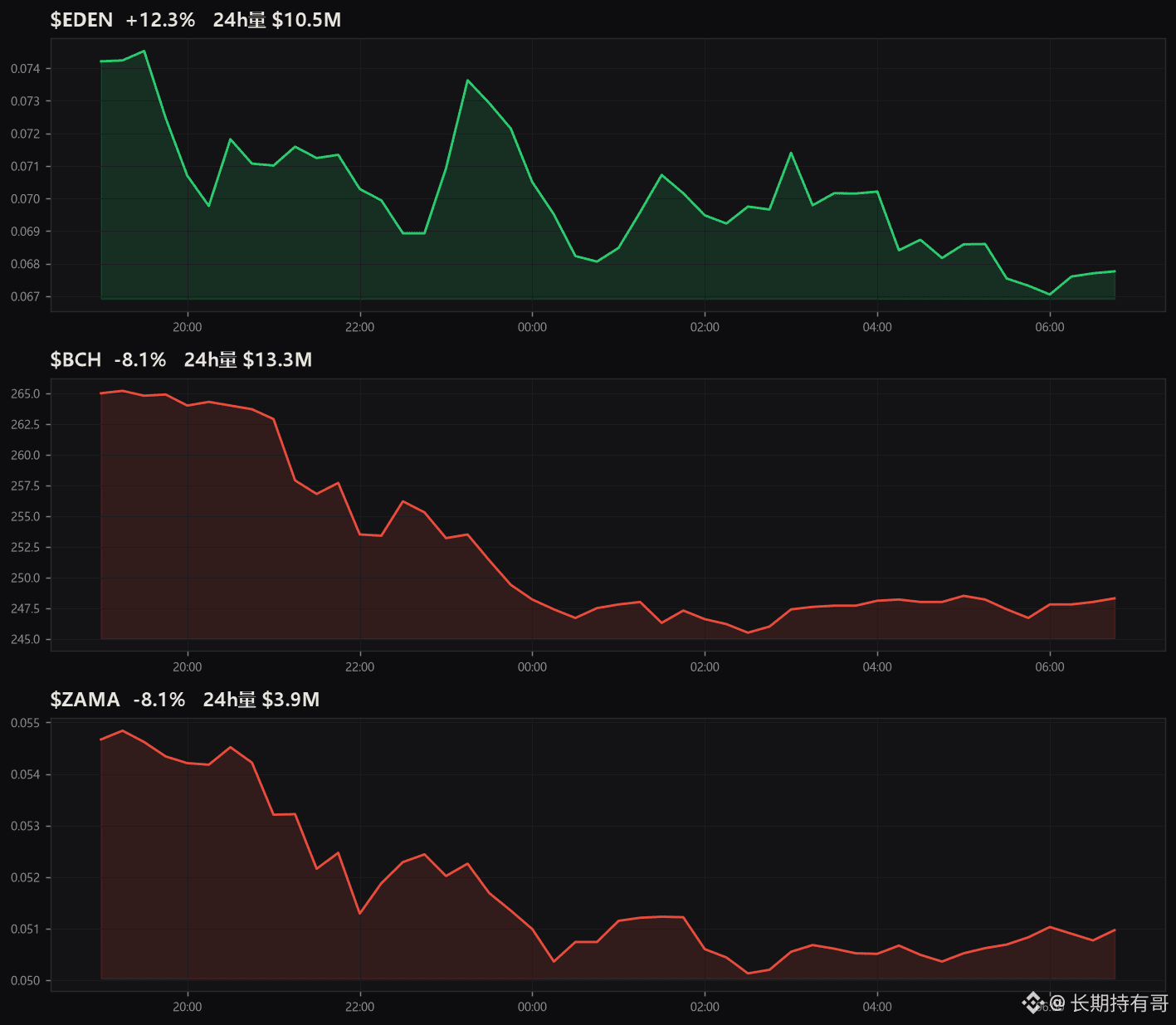
Task: Click the 24h volume $10.5M label
Action: [277, 20]
